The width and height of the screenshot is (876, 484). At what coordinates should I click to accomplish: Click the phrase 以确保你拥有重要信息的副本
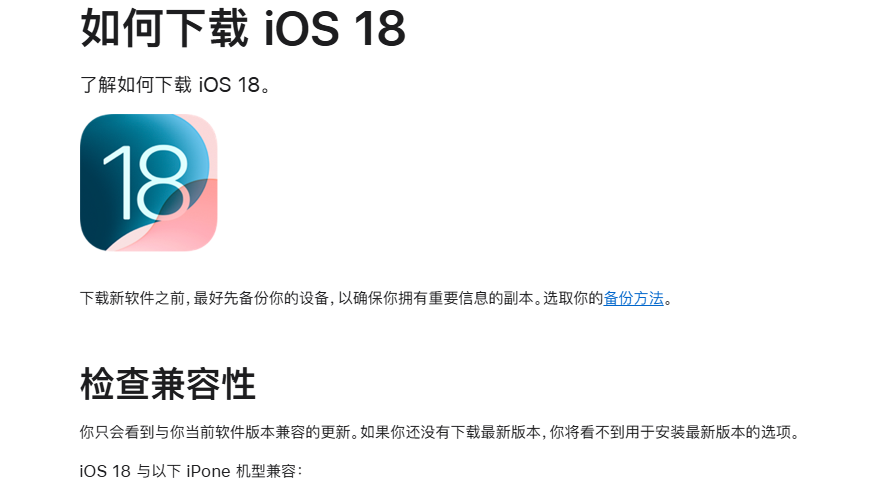pyautogui.click(x=436, y=298)
